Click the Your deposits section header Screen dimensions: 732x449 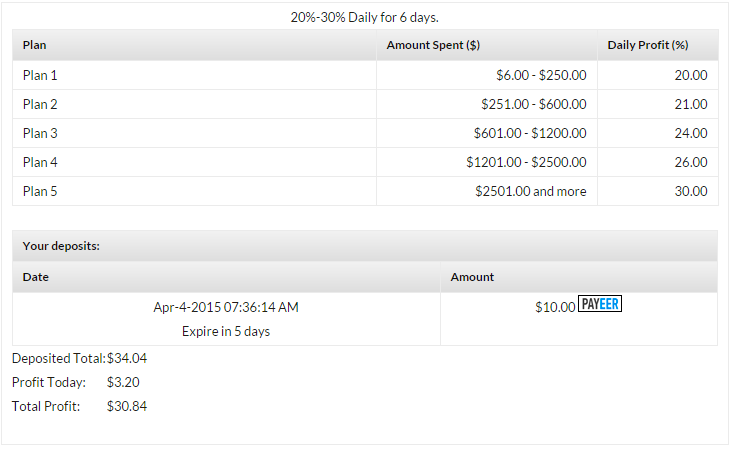pos(61,245)
